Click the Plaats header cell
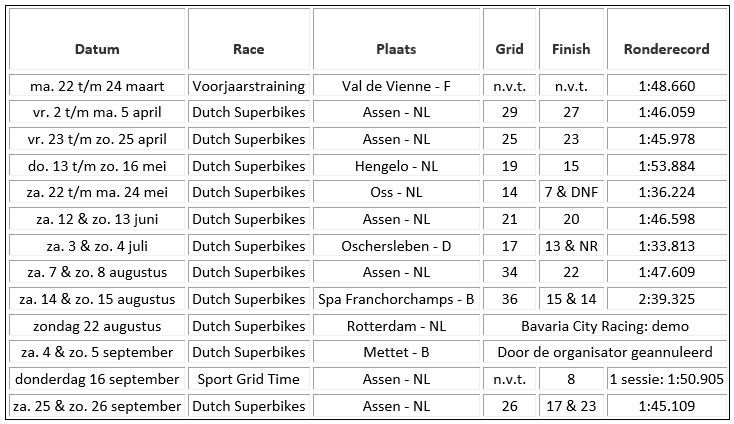 (396, 39)
